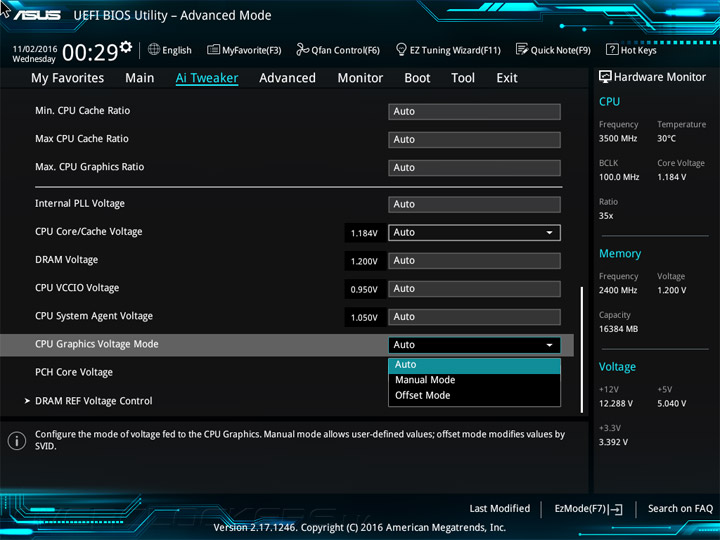720x540 pixels.
Task: Go to the Monitor tab
Action: click(360, 78)
